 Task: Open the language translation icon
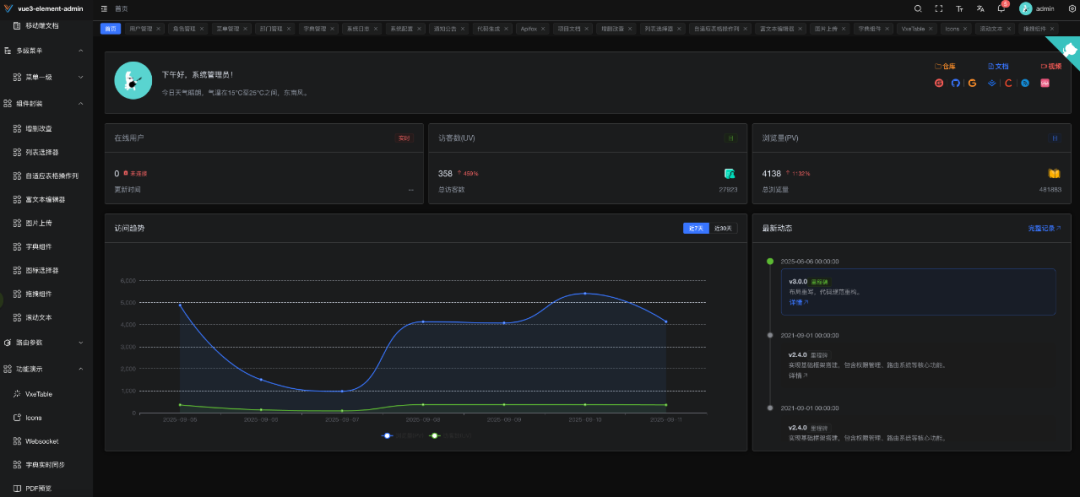point(980,9)
